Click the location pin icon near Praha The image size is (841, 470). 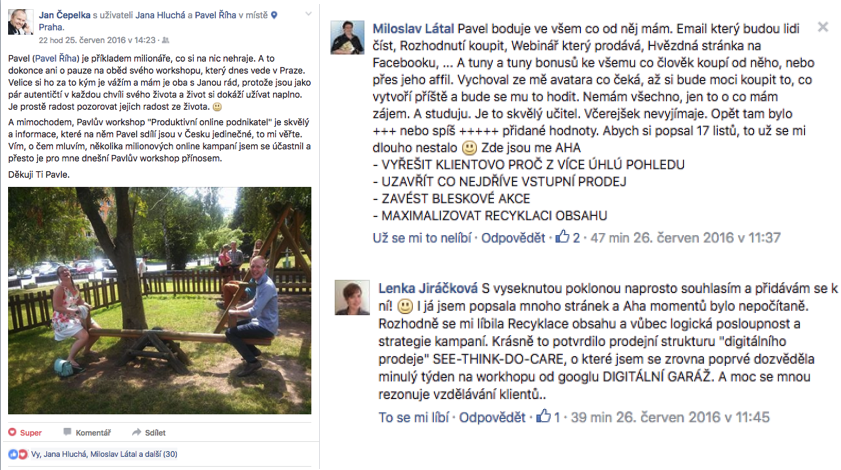pyautogui.click(x=274, y=16)
